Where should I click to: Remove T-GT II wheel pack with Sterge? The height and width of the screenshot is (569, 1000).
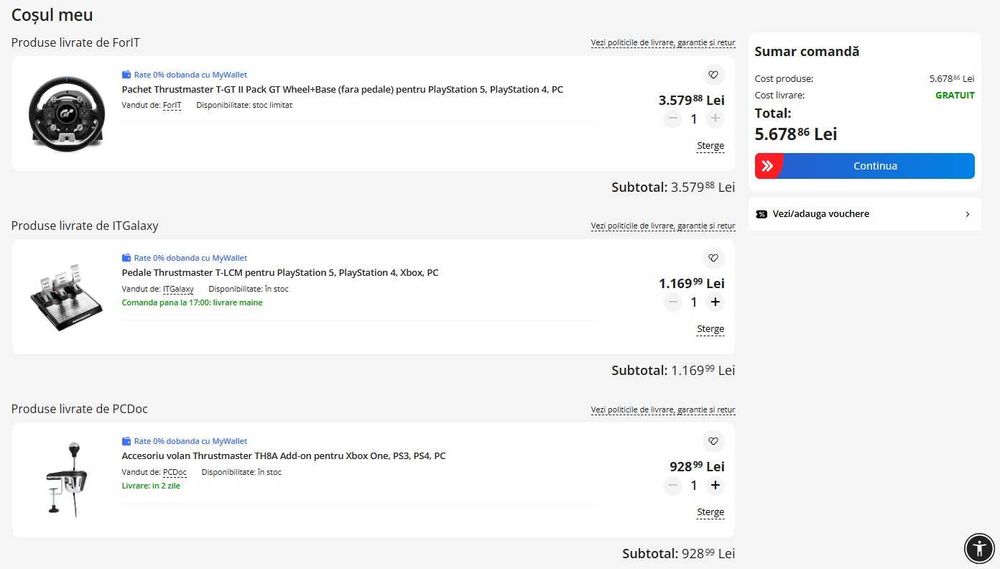point(710,146)
